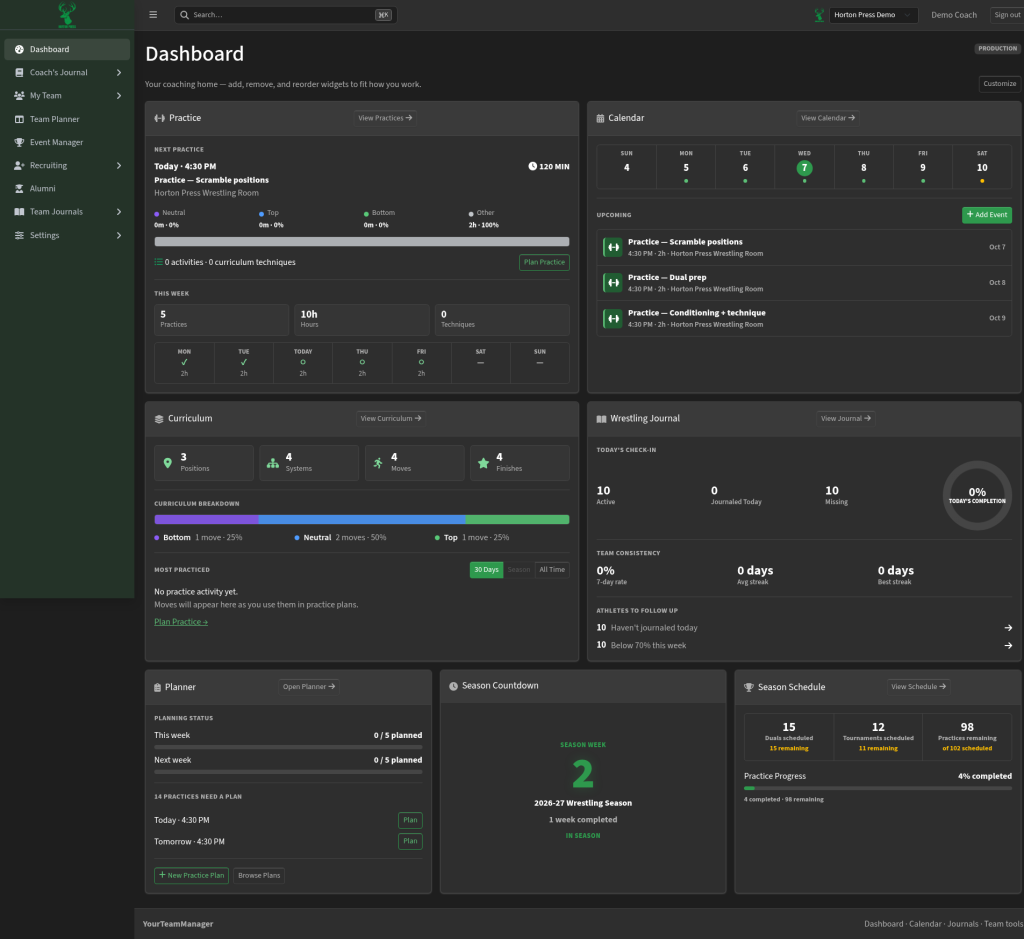Viewport: 1024px width, 939px height.
Task: Click the hamburger menu icon
Action: pyautogui.click(x=153, y=14)
